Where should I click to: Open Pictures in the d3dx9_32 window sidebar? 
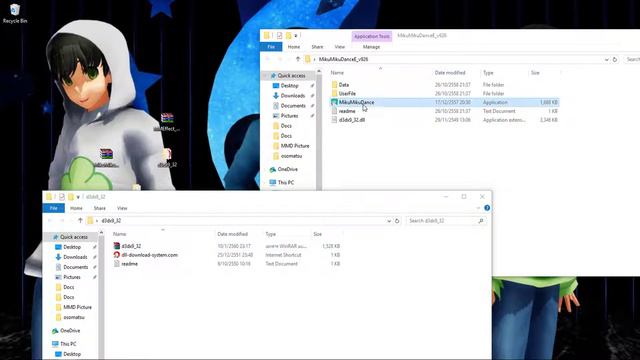pos(72,277)
